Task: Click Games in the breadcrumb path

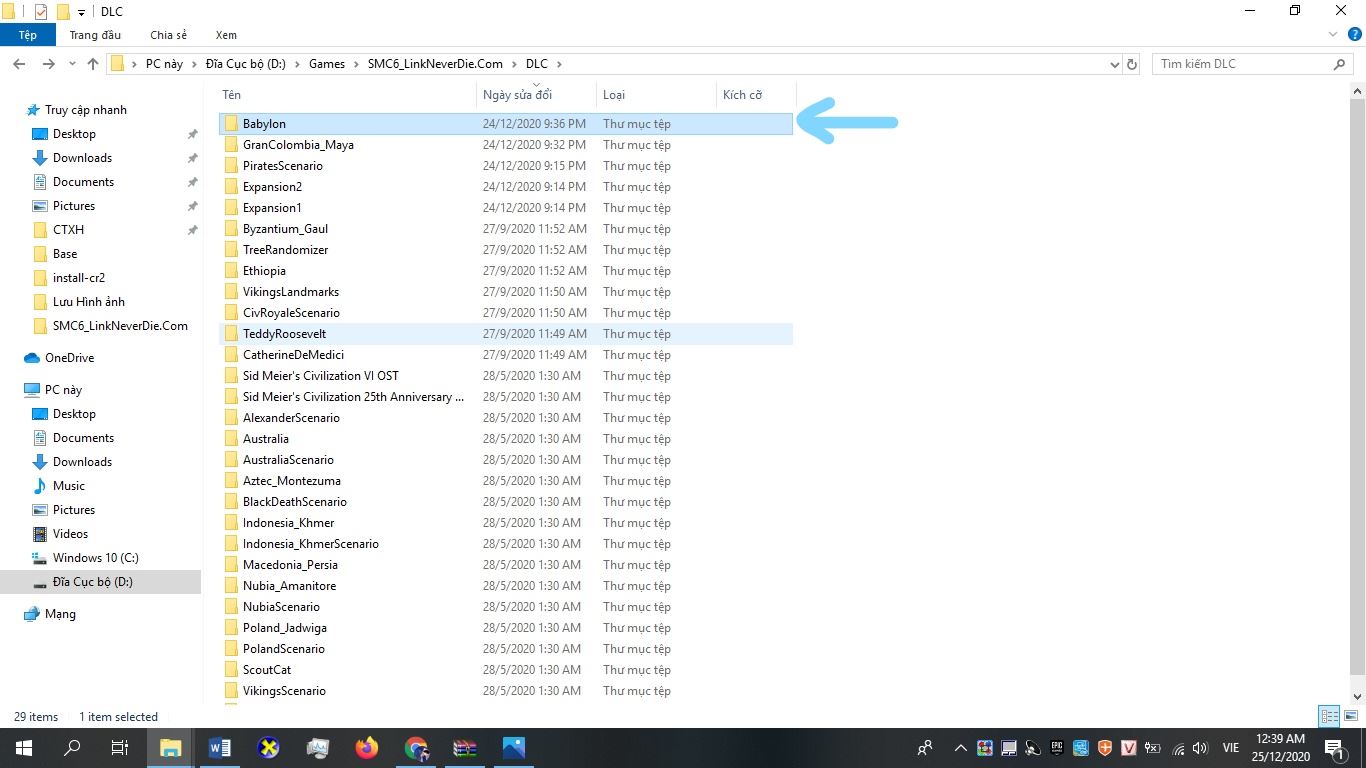Action: [326, 64]
